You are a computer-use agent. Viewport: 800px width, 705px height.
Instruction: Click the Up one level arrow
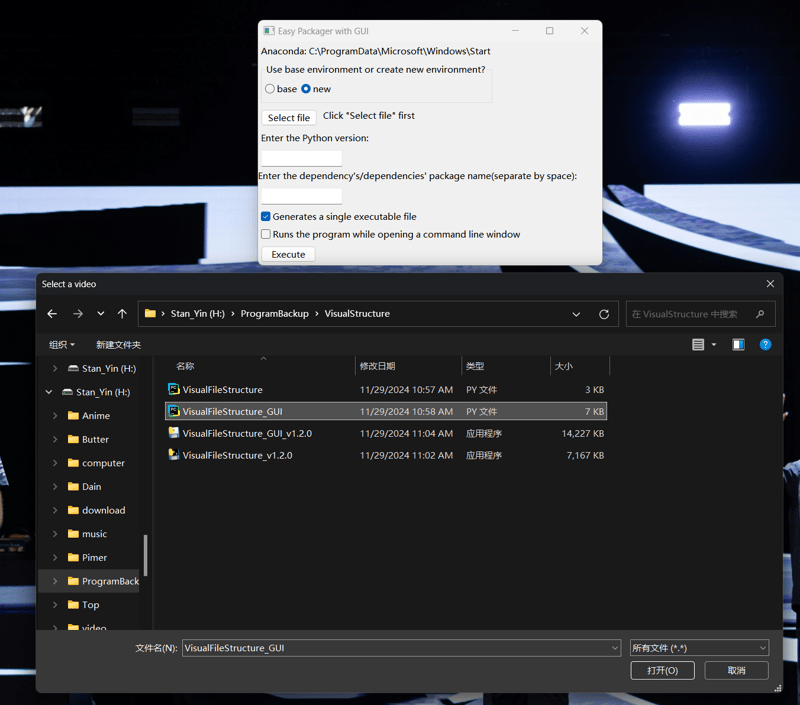pos(122,314)
